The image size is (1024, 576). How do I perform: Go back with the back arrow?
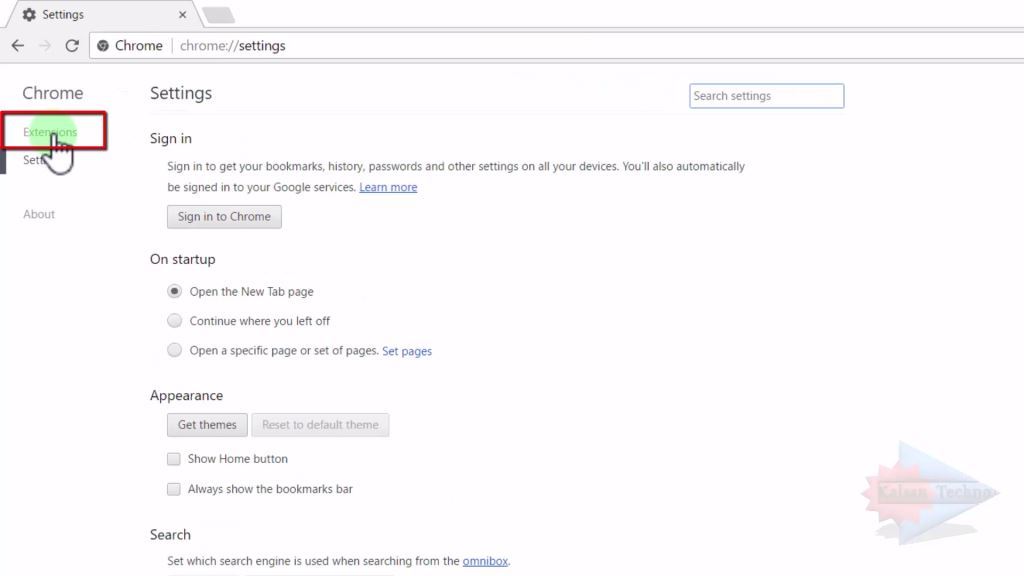pyautogui.click(x=18, y=46)
